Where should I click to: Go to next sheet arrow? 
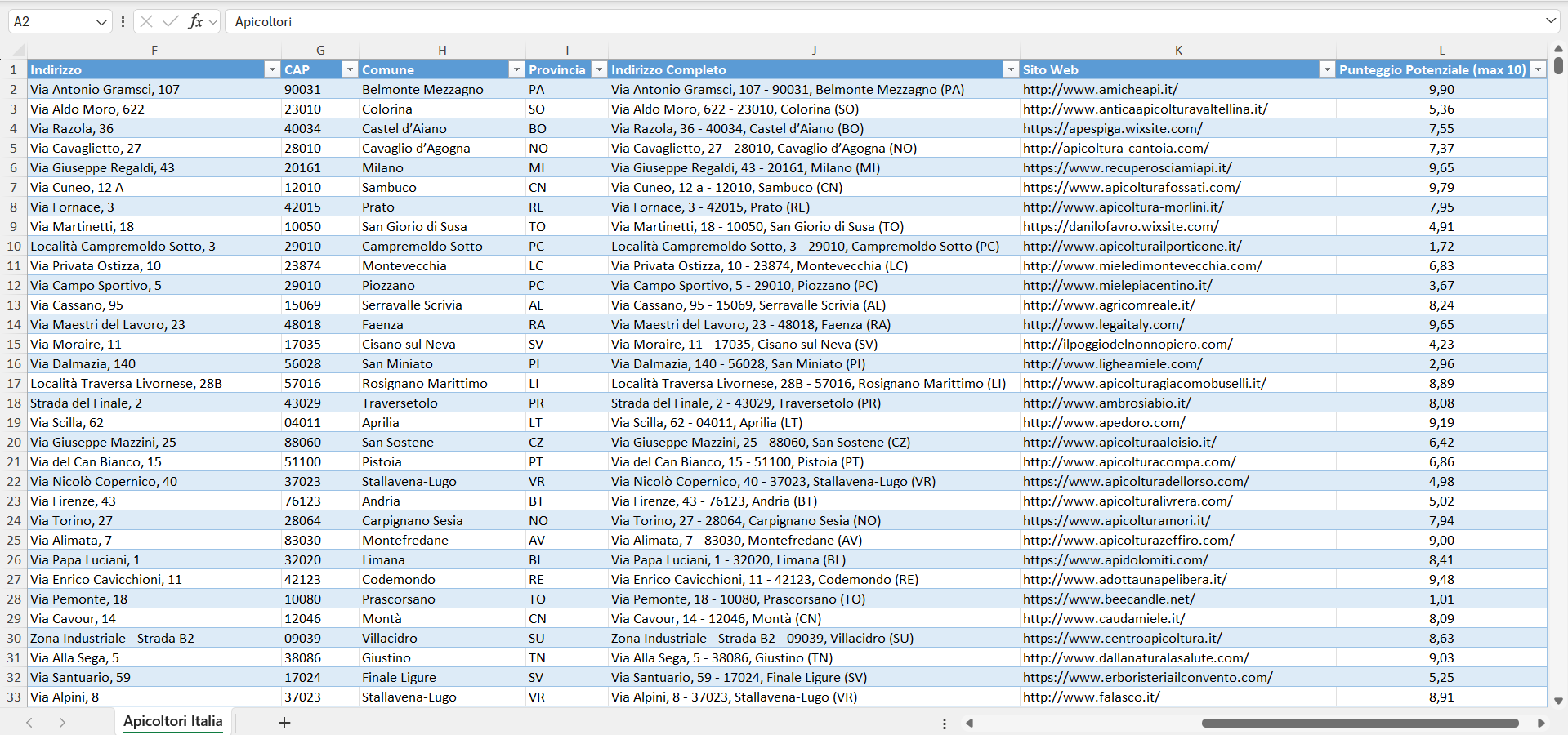tap(62, 722)
